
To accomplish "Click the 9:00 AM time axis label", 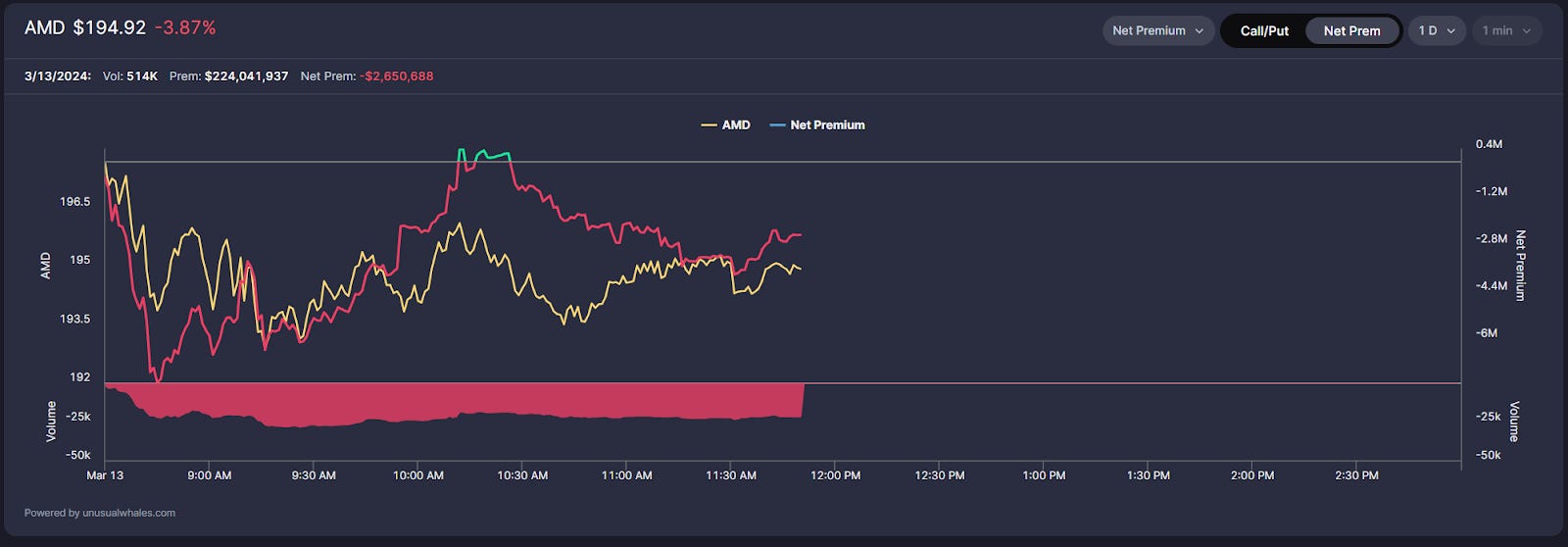I will 210,475.
